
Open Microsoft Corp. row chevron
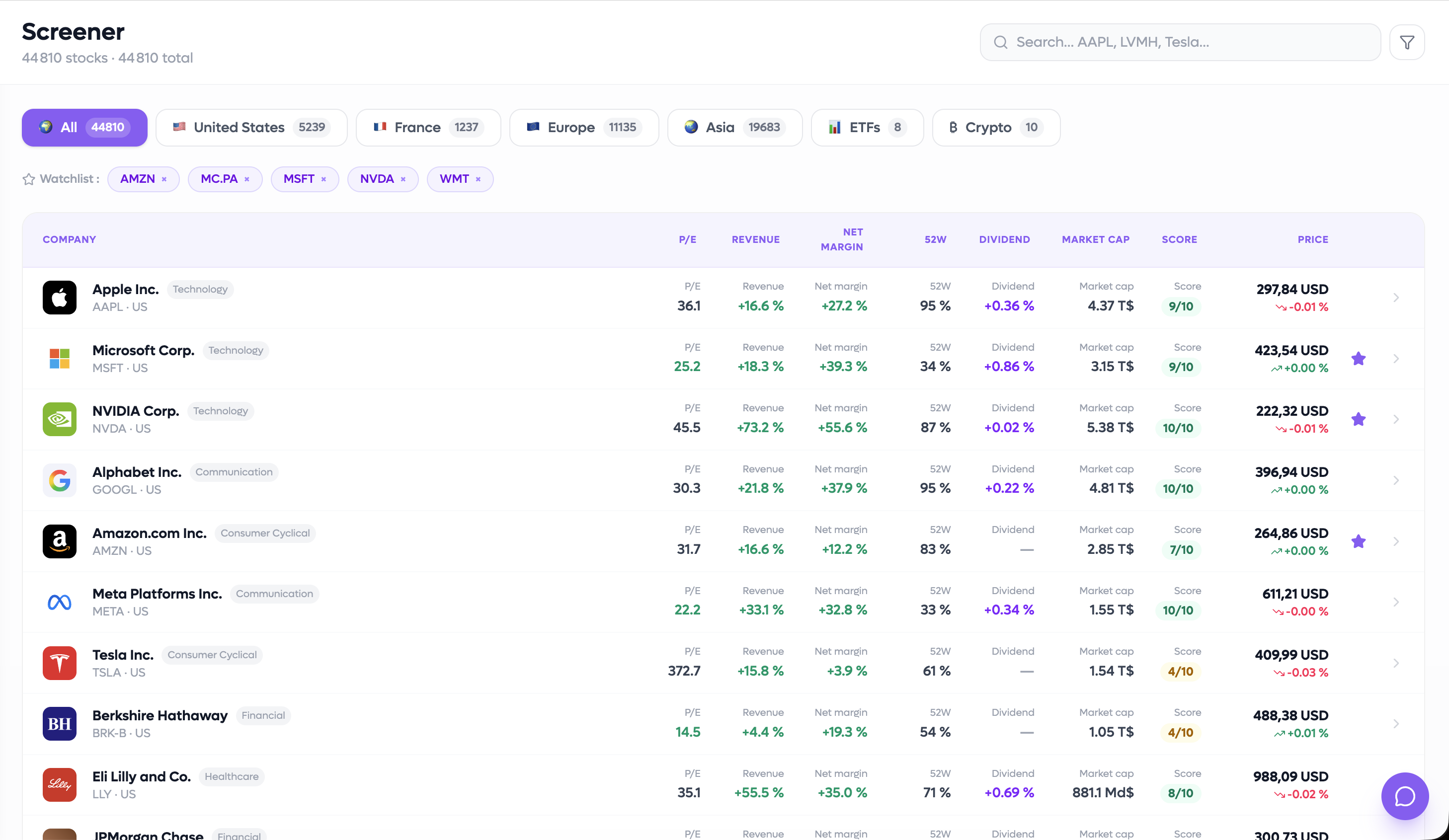tap(1396, 358)
